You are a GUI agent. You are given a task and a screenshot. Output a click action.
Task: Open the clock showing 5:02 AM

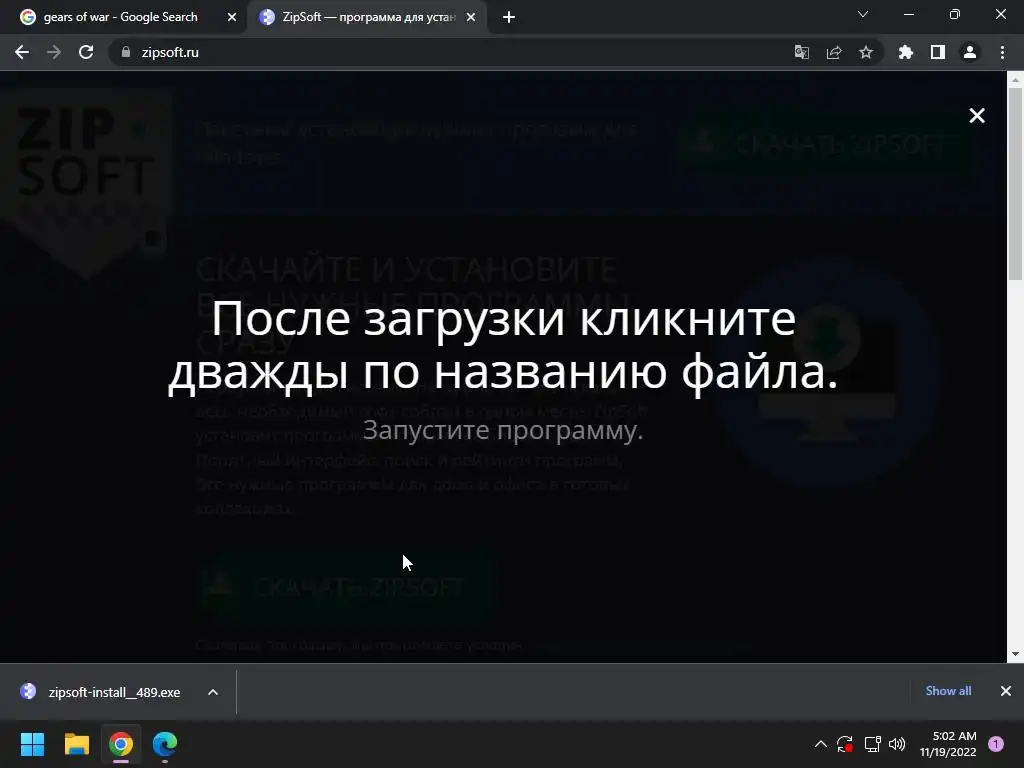point(948,744)
